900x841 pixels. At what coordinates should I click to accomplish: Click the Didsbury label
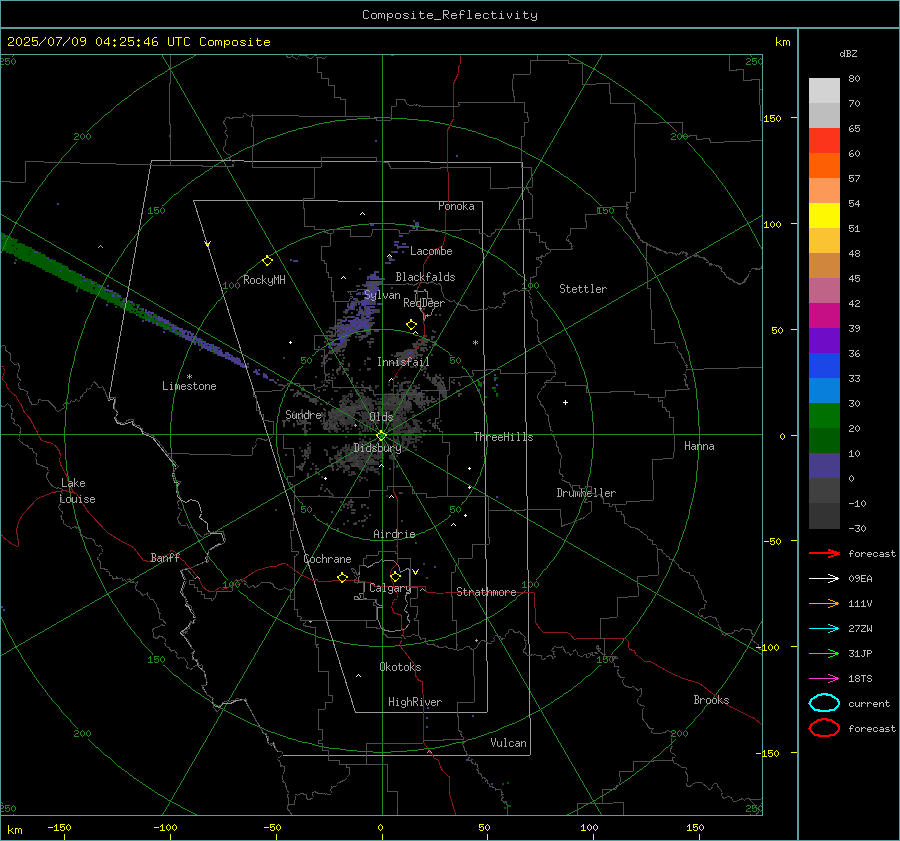point(377,448)
